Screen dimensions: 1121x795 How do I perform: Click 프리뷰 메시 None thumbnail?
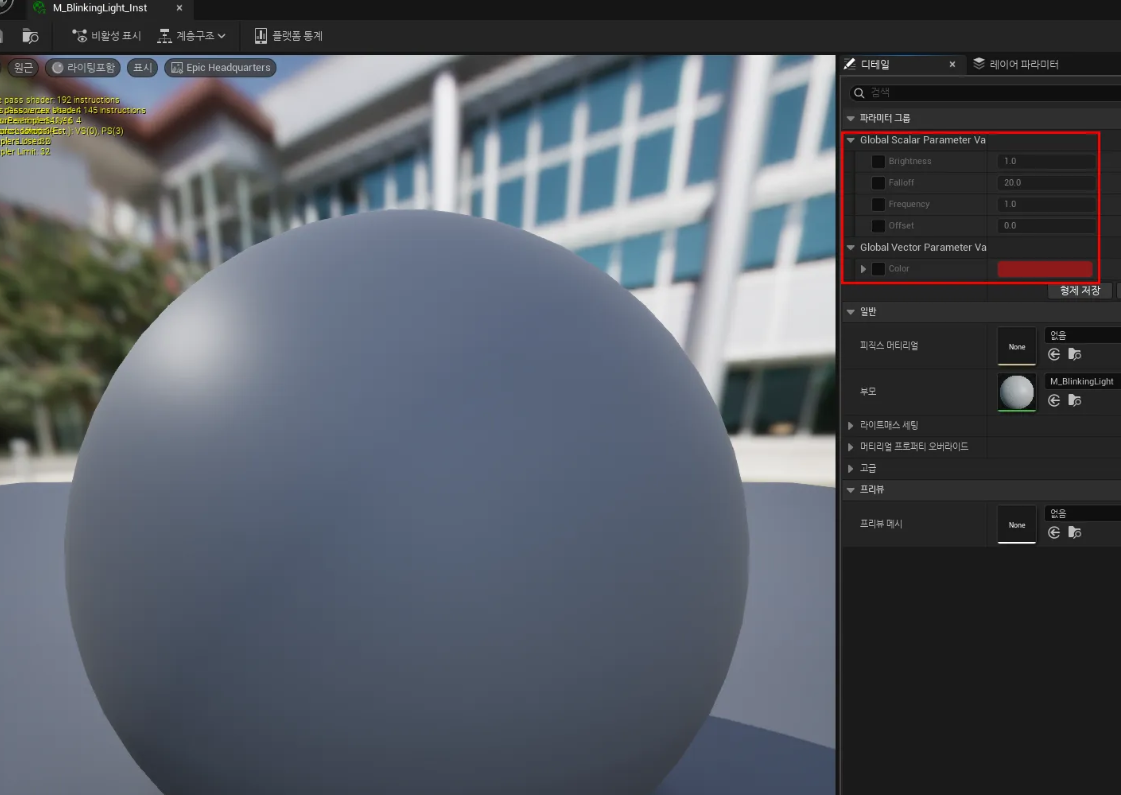1017,524
